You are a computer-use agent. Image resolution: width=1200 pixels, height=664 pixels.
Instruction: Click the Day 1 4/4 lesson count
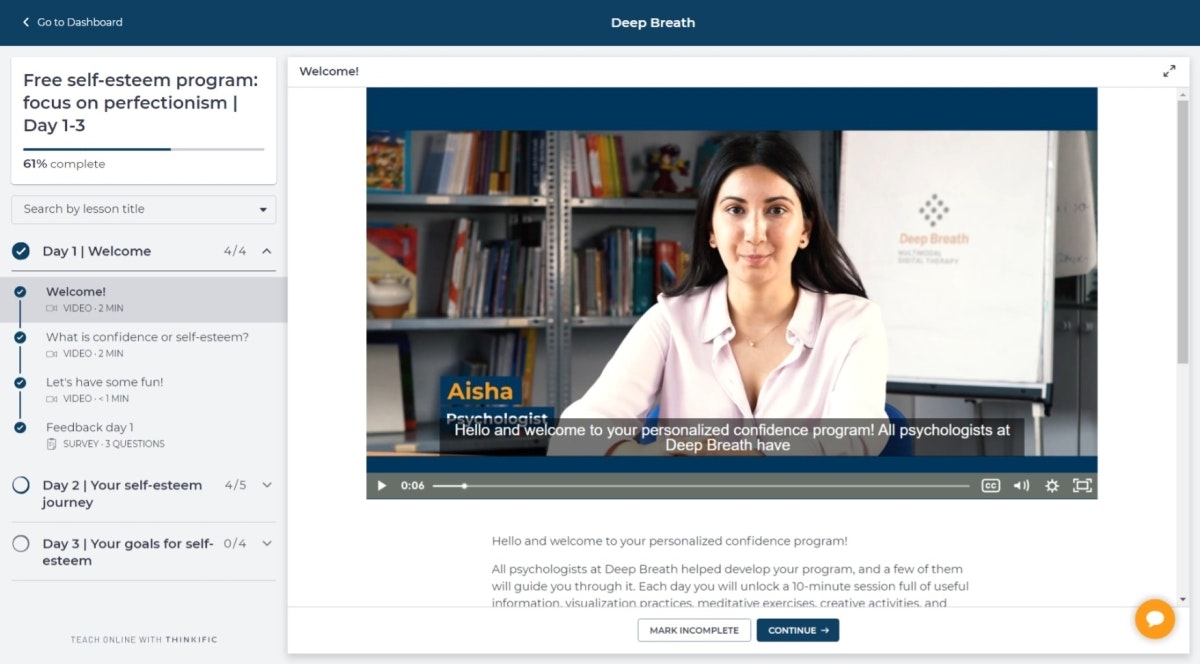235,251
